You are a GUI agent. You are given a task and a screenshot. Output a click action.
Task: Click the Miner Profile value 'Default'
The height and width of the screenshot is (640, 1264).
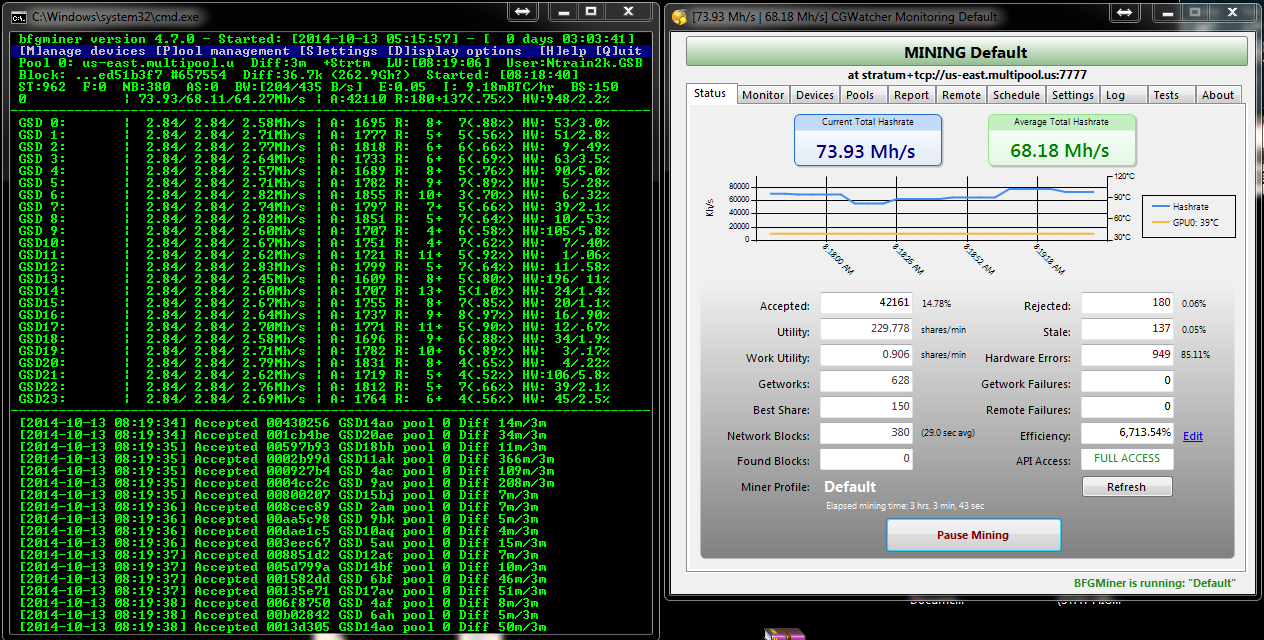(x=850, y=487)
